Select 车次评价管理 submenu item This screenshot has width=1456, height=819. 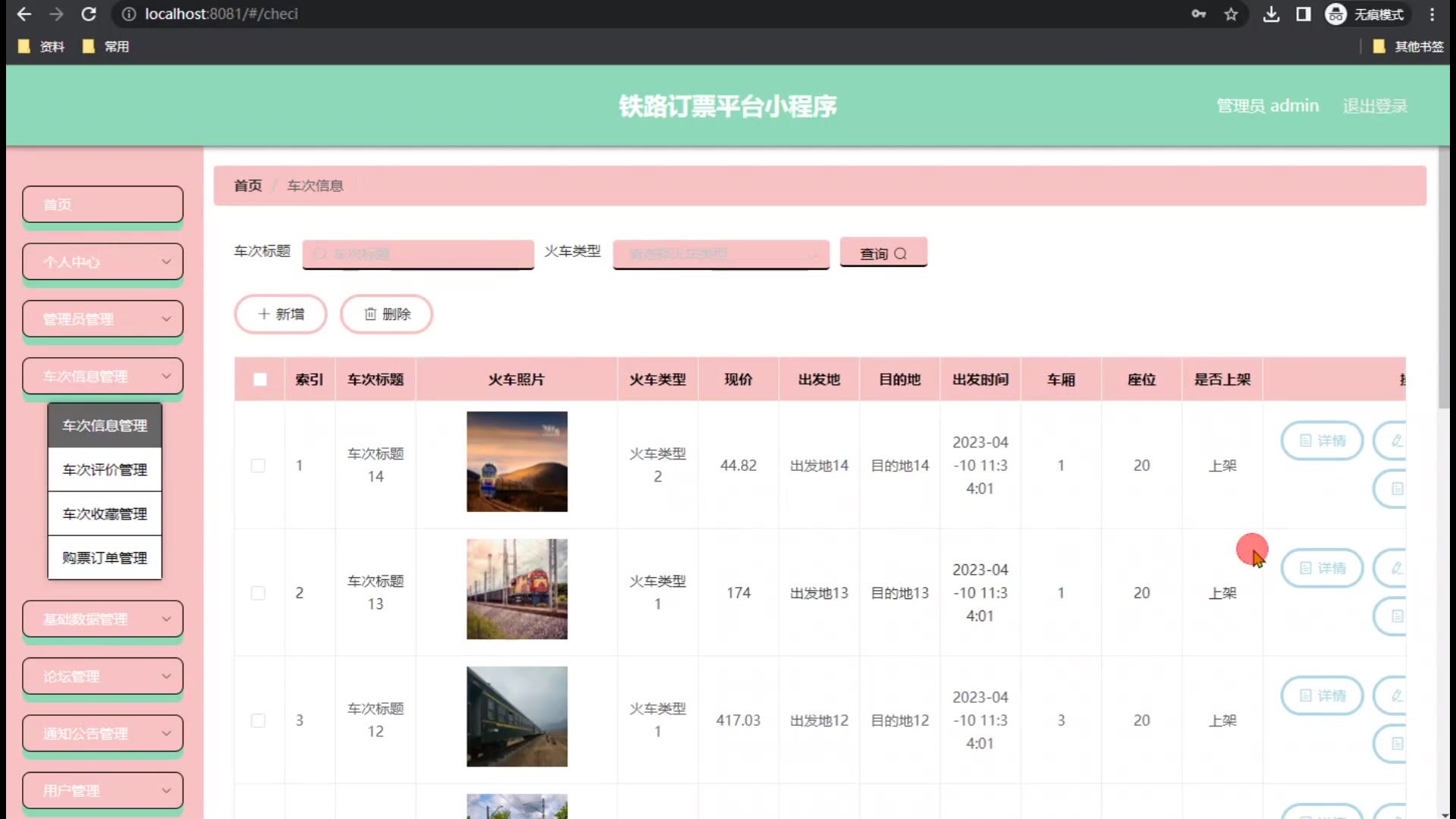coord(105,469)
